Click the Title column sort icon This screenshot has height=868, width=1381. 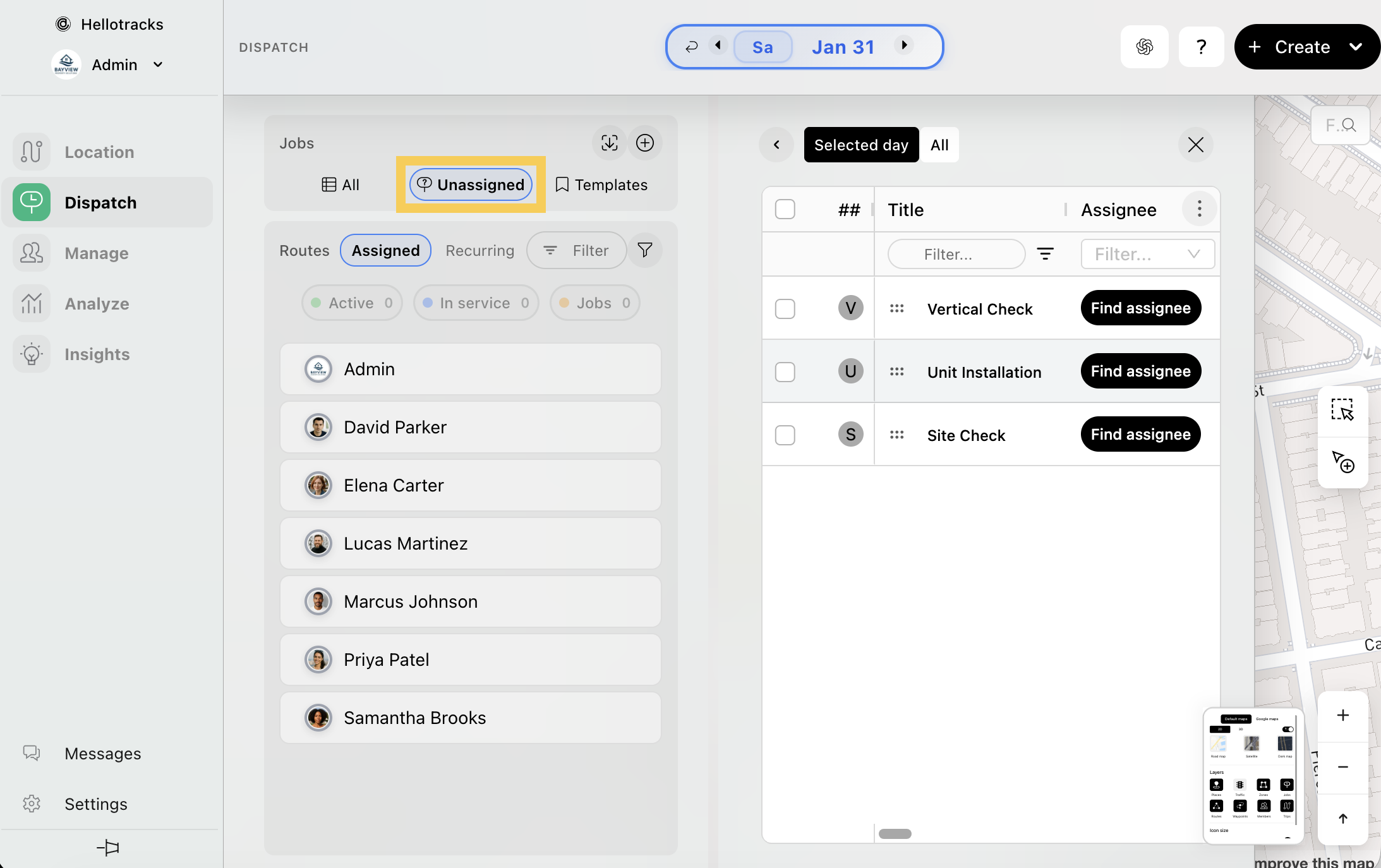pos(1045,254)
